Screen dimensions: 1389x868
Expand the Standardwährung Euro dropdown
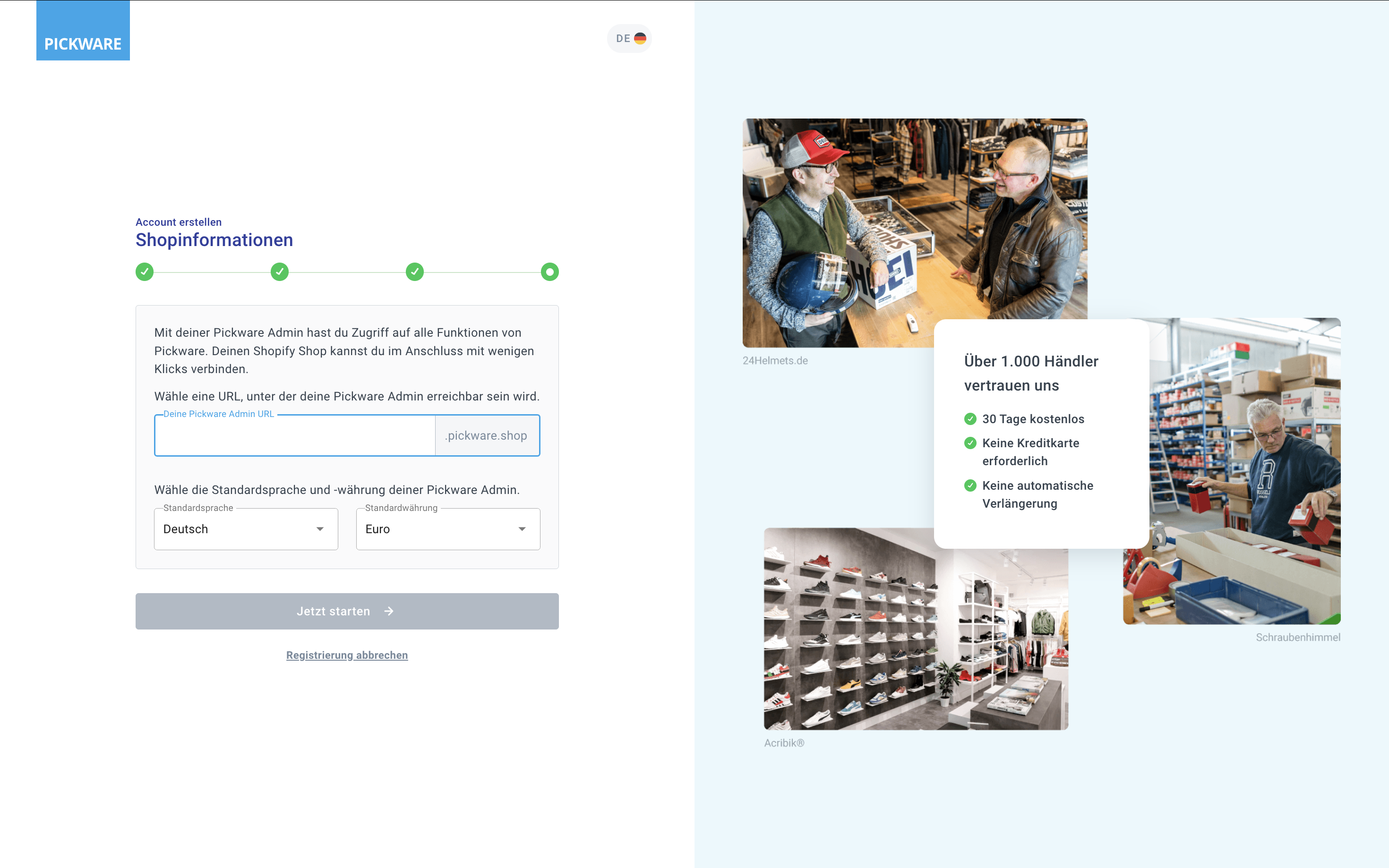pyautogui.click(x=448, y=529)
